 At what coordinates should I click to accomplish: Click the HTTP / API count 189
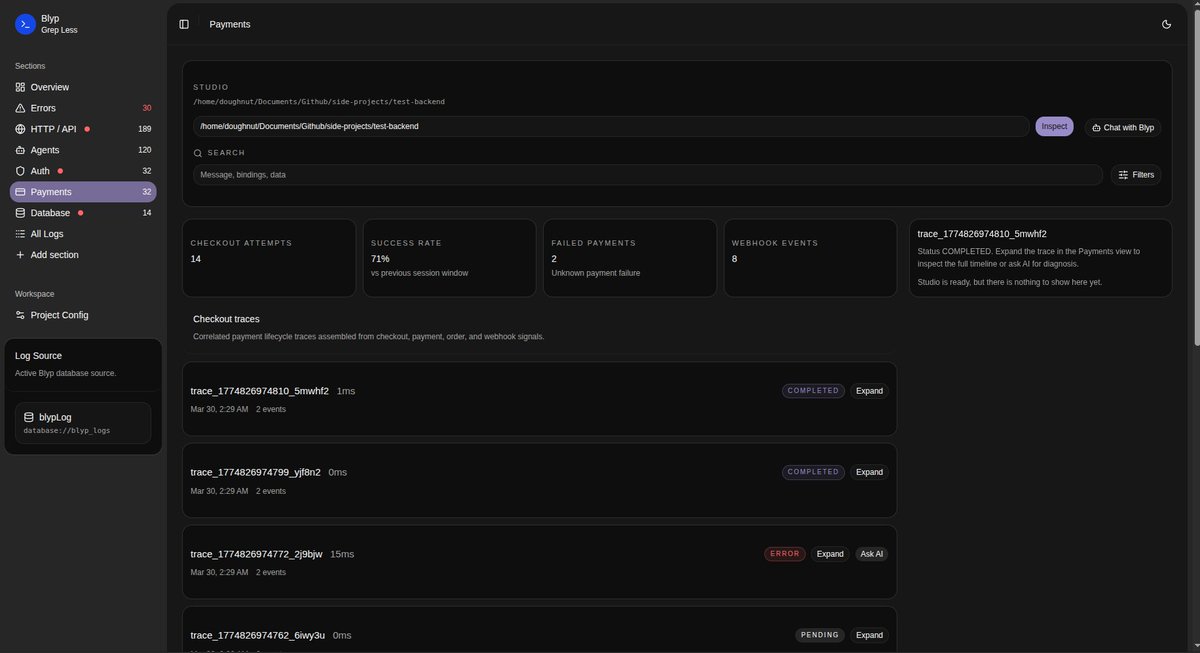pos(145,129)
